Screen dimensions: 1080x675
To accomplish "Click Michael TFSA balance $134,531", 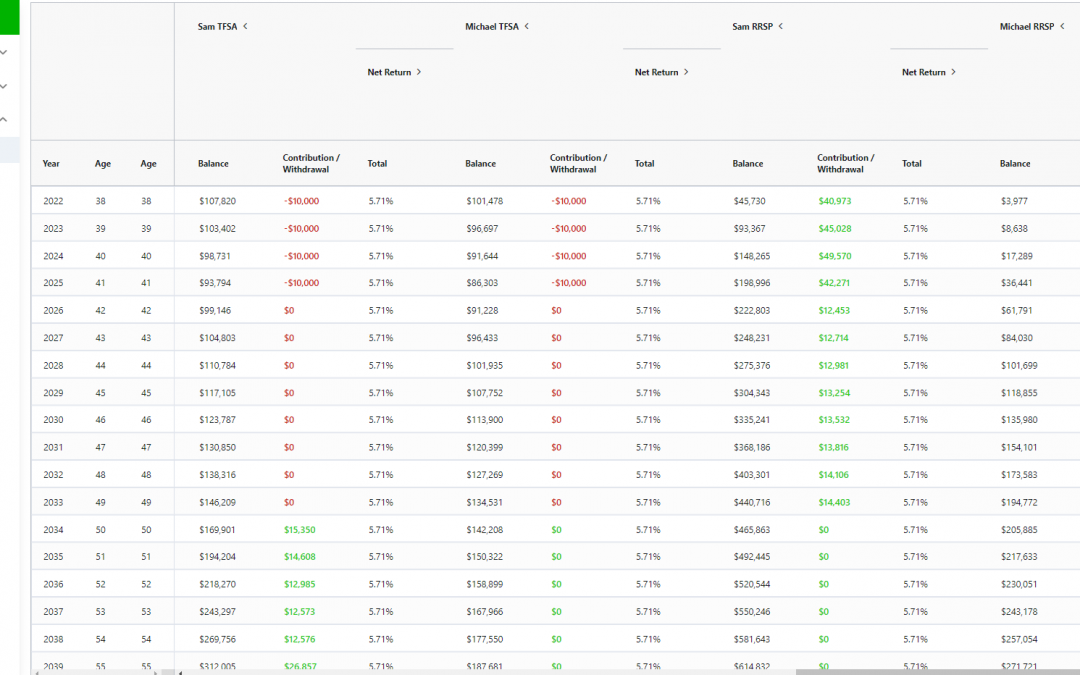I will click(x=485, y=502).
